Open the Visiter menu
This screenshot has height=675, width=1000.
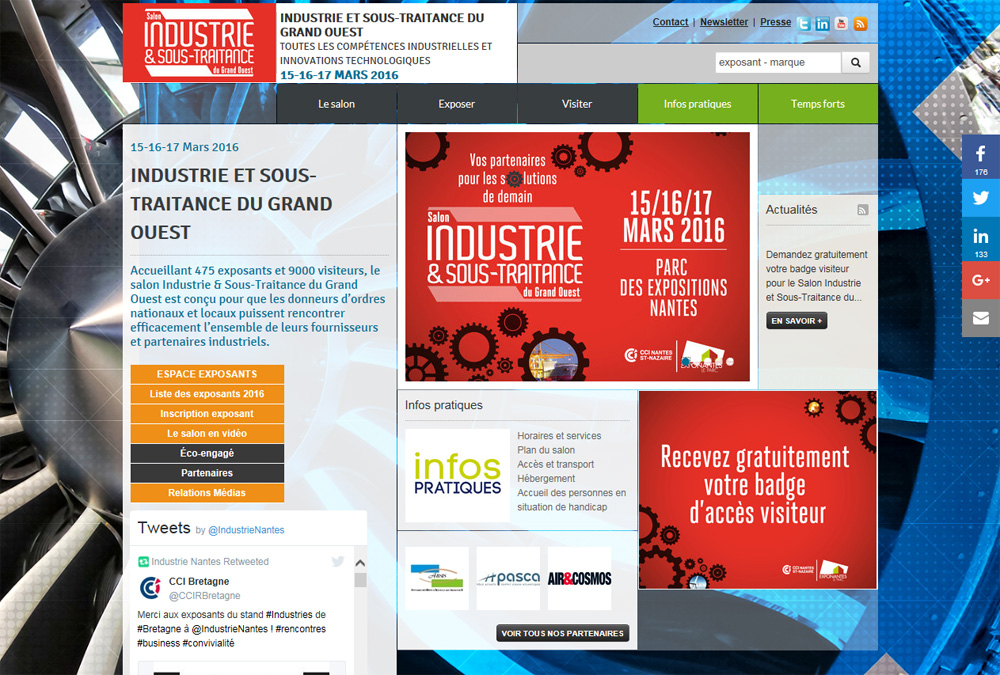(577, 104)
